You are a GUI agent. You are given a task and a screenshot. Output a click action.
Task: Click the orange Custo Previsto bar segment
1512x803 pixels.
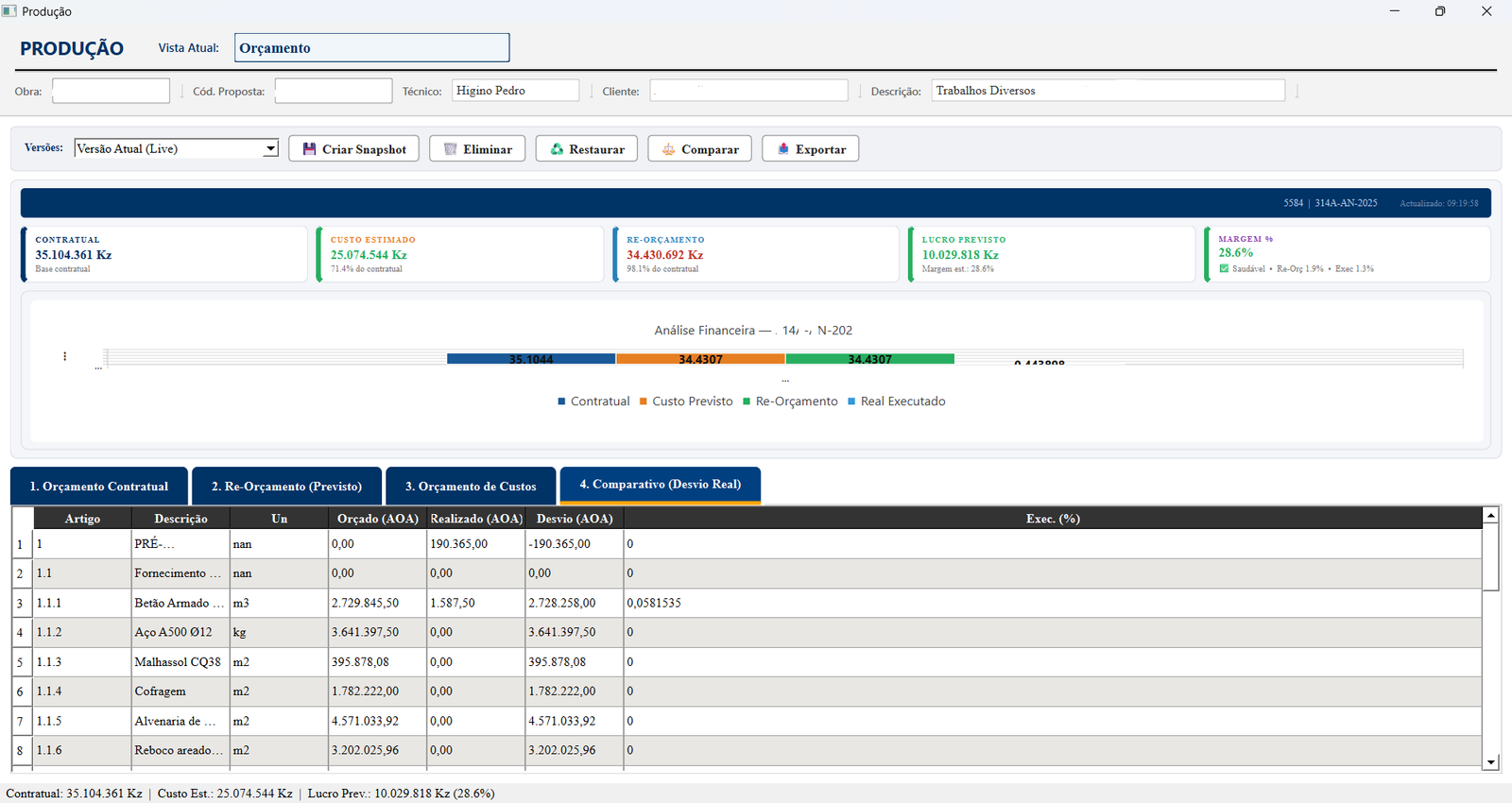click(x=700, y=359)
